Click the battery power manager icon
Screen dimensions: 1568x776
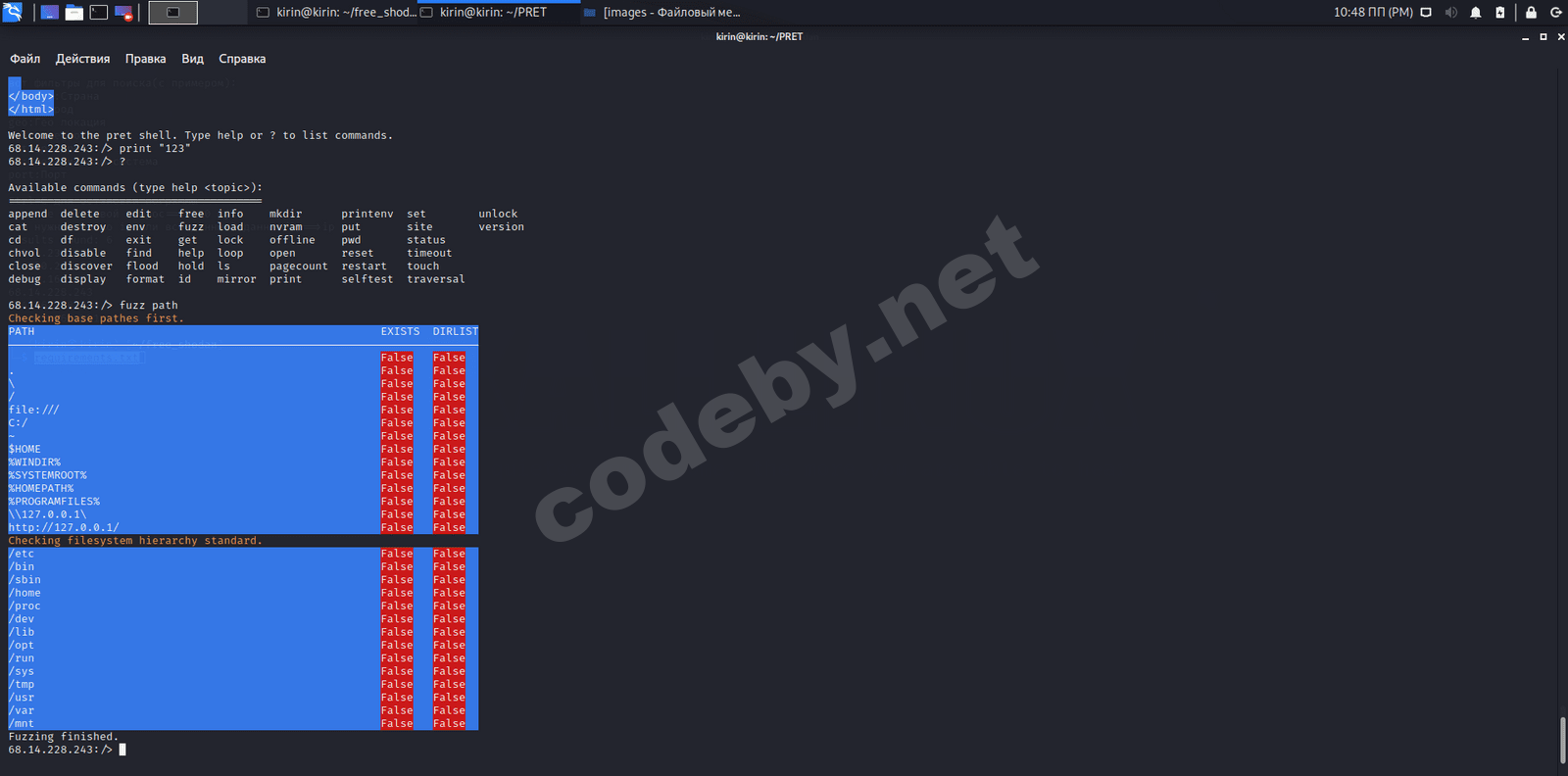tap(1499, 13)
